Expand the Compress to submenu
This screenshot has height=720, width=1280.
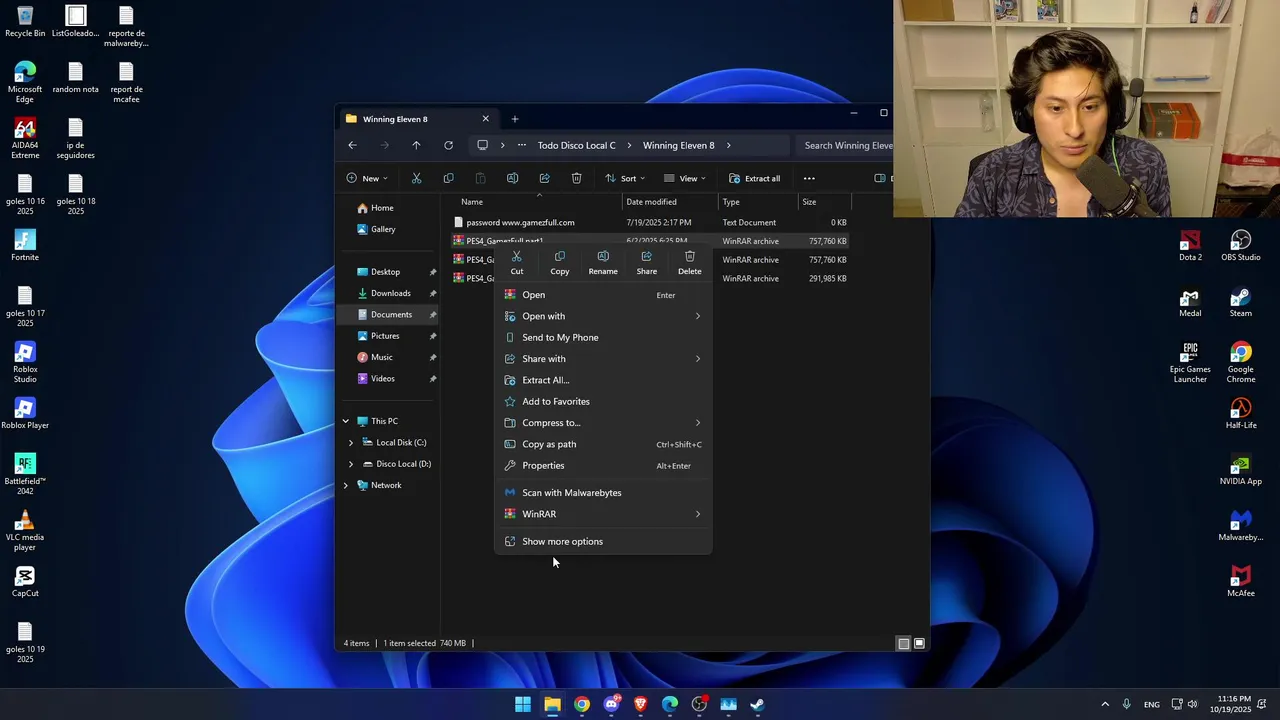coord(603,423)
